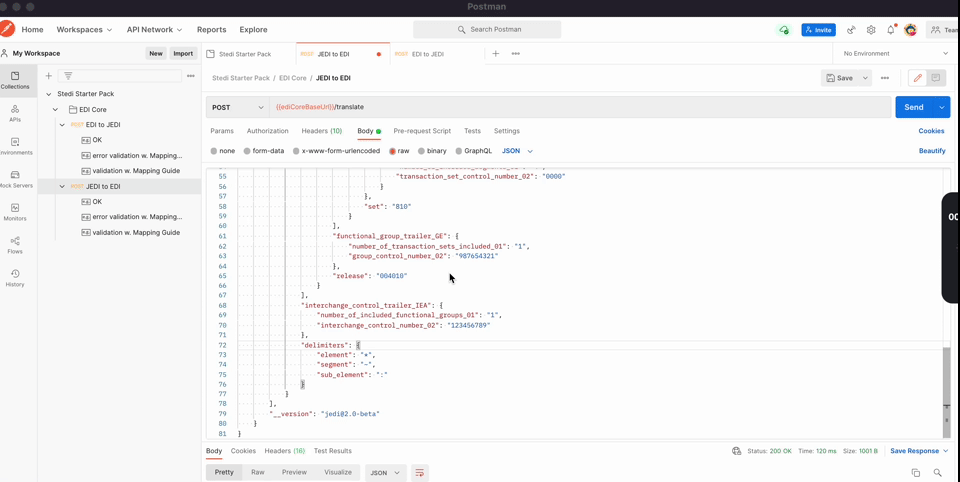Viewport: 960px width, 482px height.
Task: Open the notifications bell icon
Action: click(x=891, y=29)
